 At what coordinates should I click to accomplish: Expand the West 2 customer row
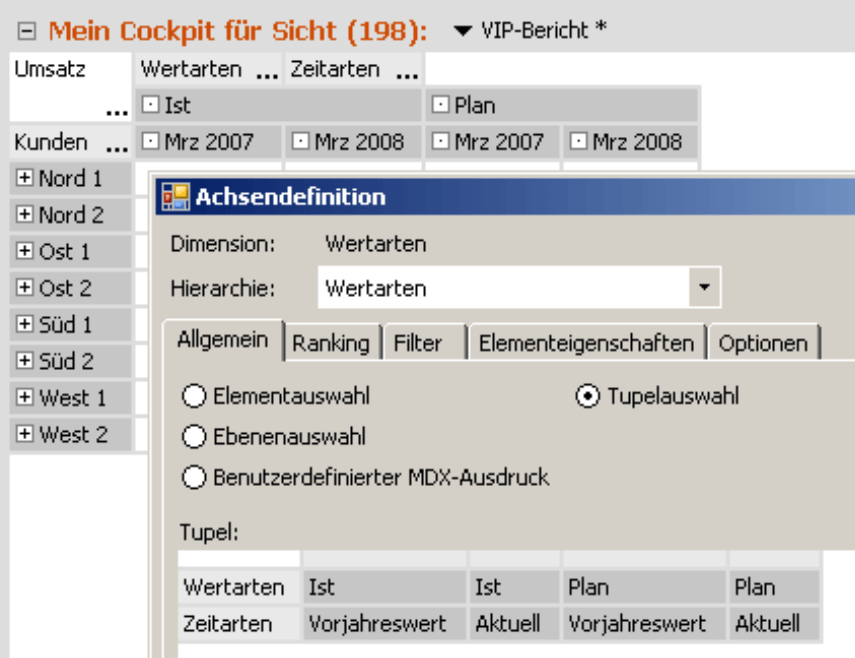(25, 434)
